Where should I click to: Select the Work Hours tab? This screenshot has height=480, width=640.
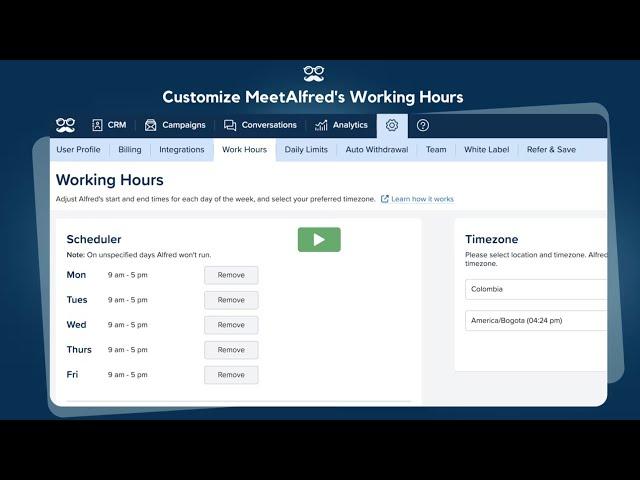pos(244,149)
